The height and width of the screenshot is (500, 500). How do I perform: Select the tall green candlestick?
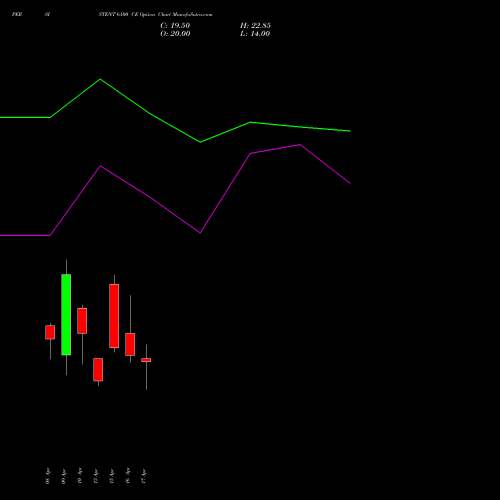click(66, 315)
